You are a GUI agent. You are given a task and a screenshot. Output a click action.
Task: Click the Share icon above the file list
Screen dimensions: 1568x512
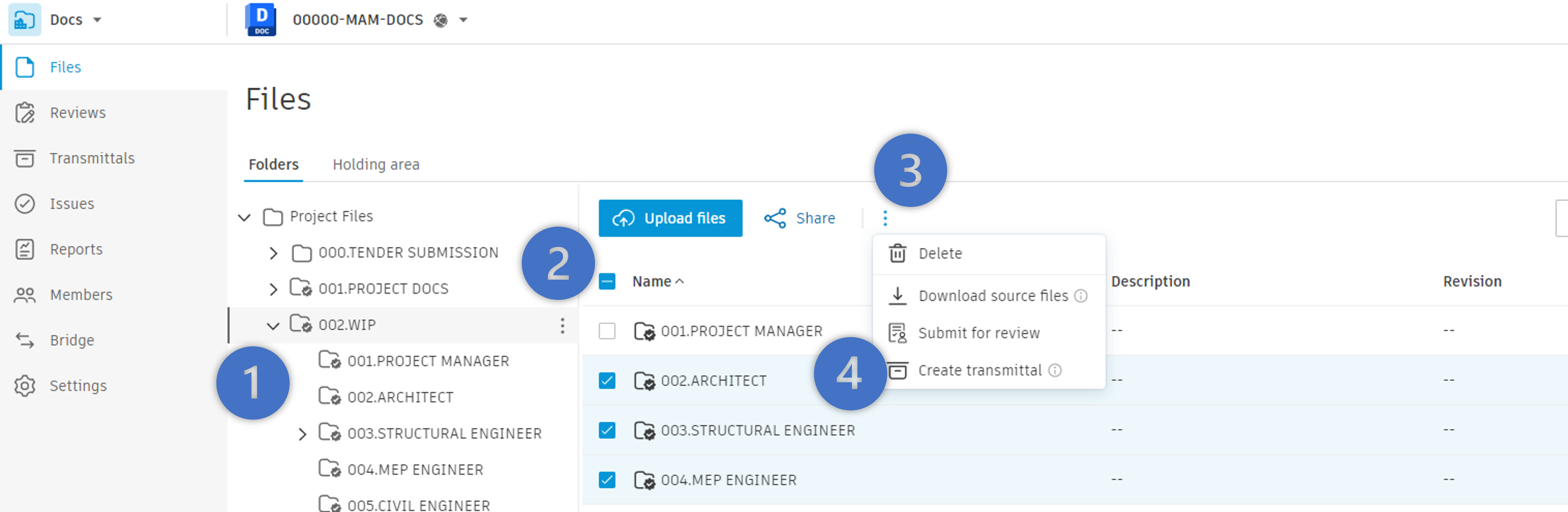click(774, 218)
